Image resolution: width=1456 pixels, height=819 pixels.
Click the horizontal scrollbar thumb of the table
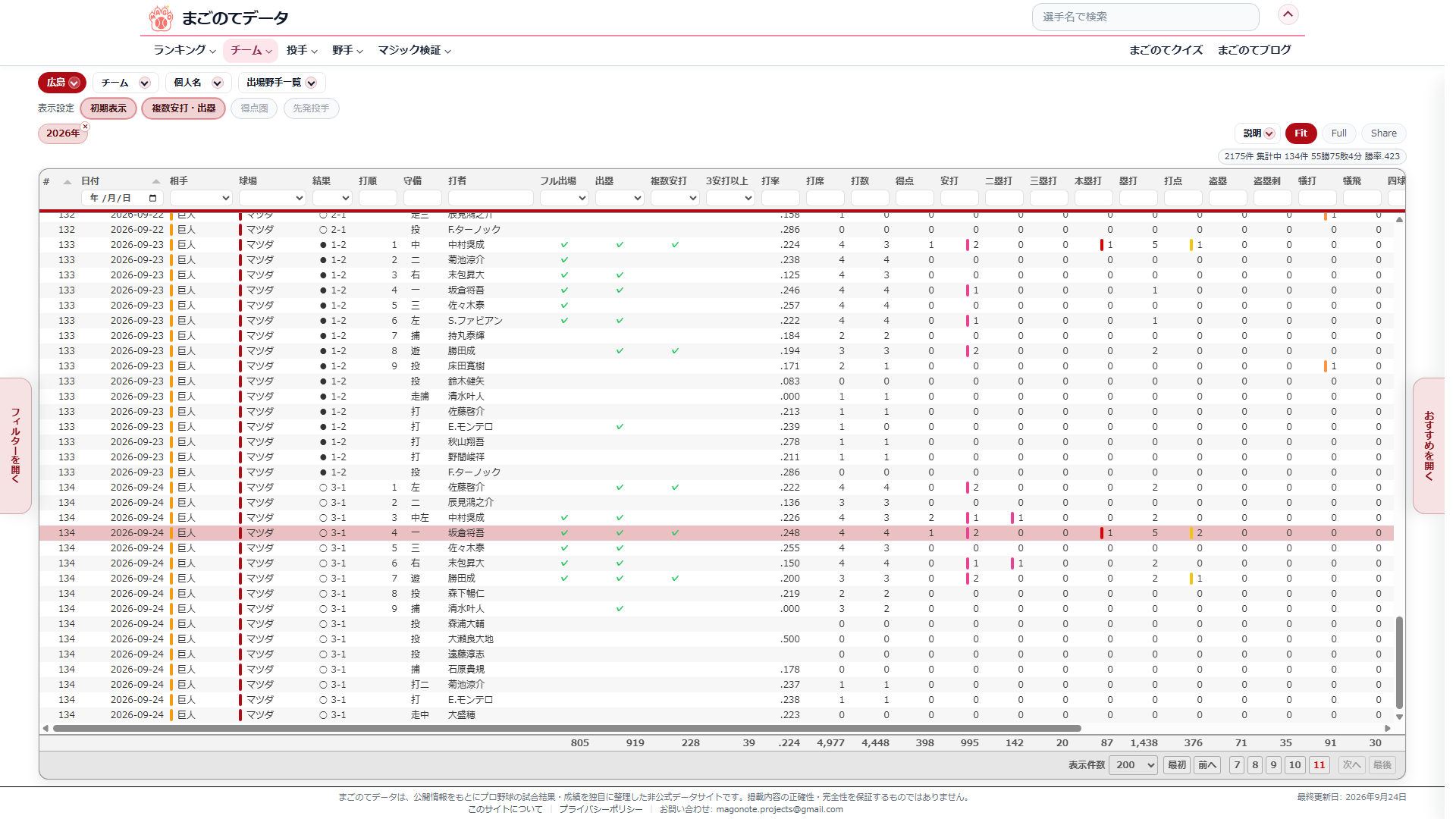click(567, 729)
